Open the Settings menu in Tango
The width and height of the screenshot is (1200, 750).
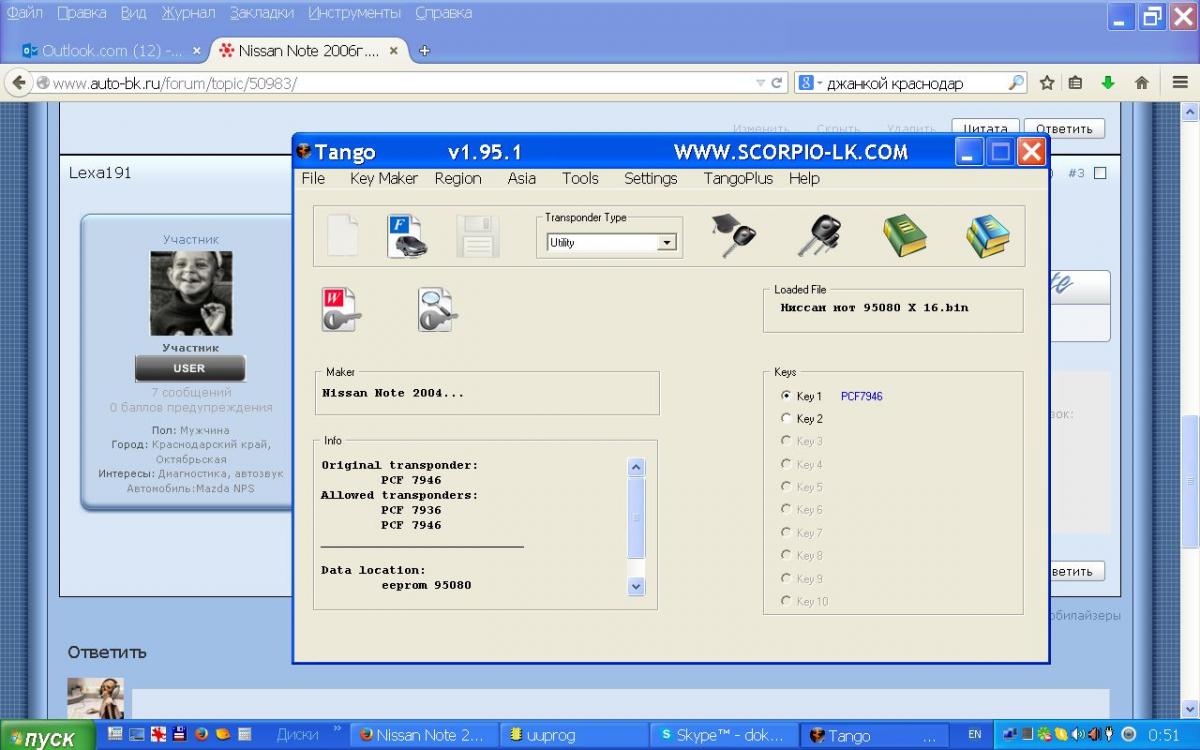click(651, 178)
